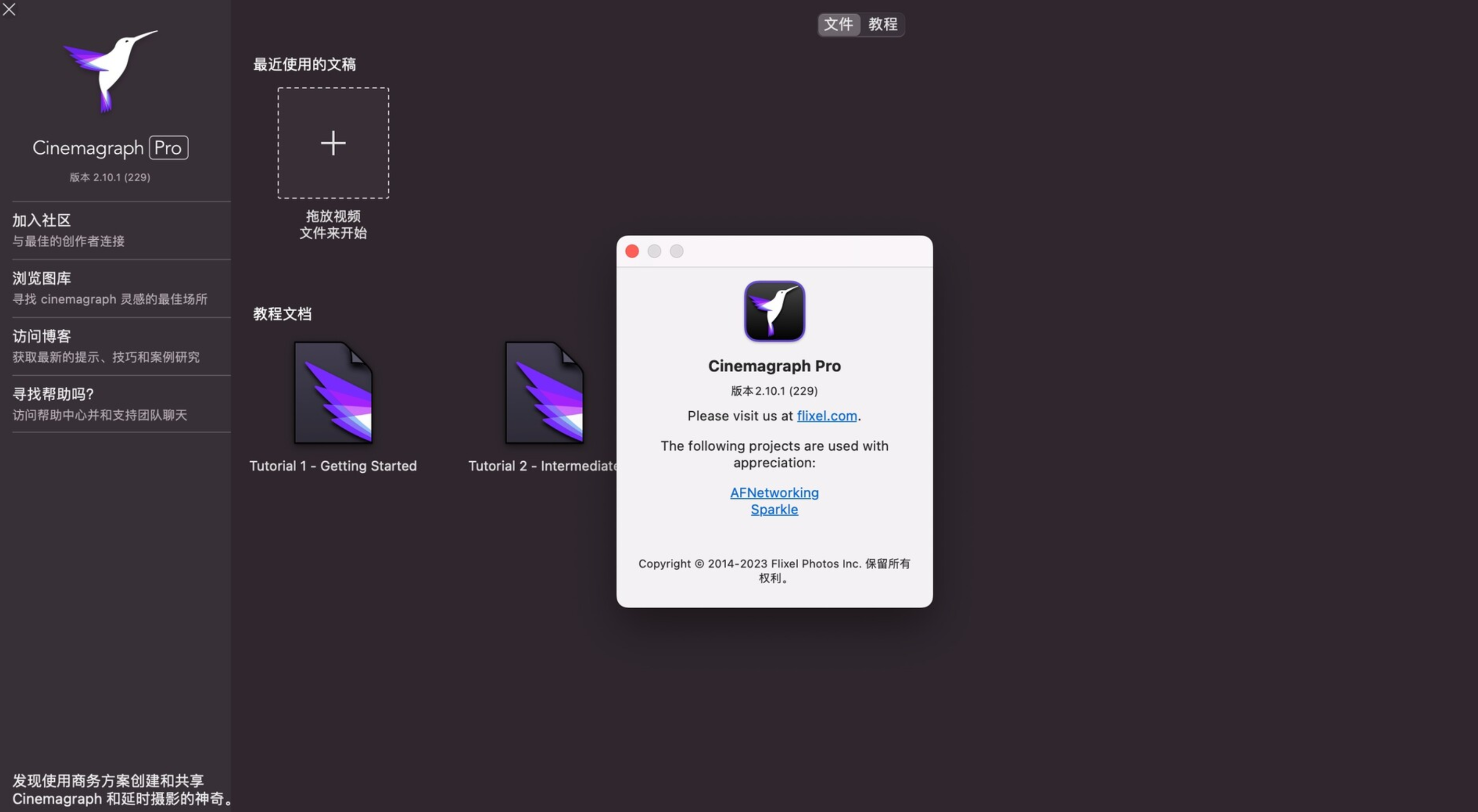Select 浏览图库 in the sidebar
This screenshot has width=1478, height=812.
[121, 288]
